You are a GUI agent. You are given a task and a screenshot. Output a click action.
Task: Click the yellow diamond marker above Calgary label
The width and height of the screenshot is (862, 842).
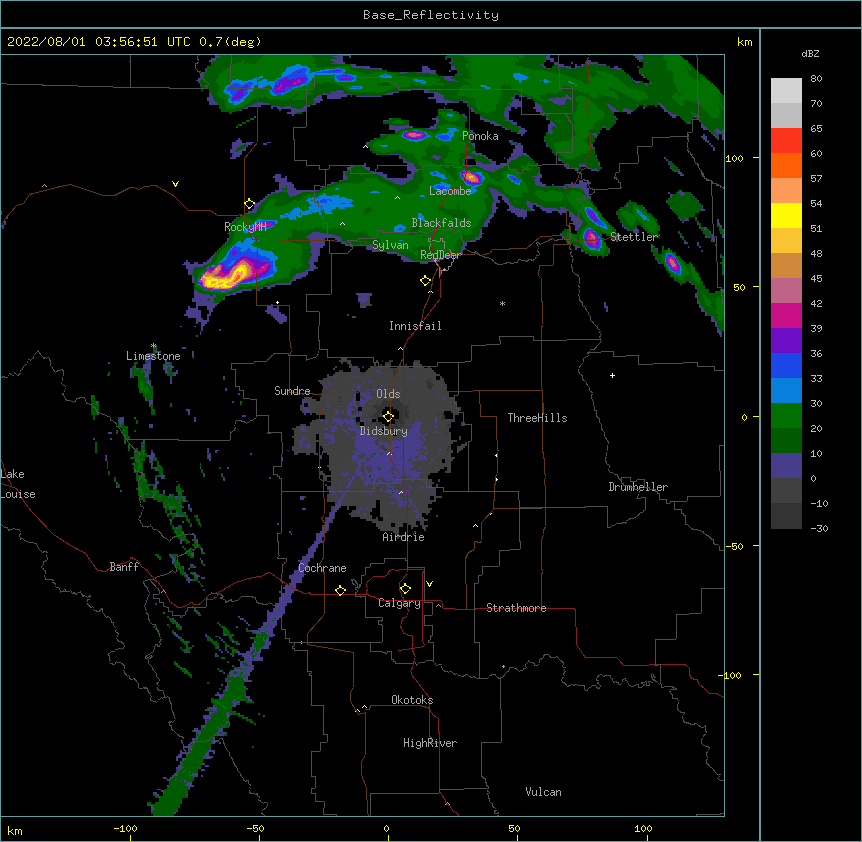tap(405, 589)
